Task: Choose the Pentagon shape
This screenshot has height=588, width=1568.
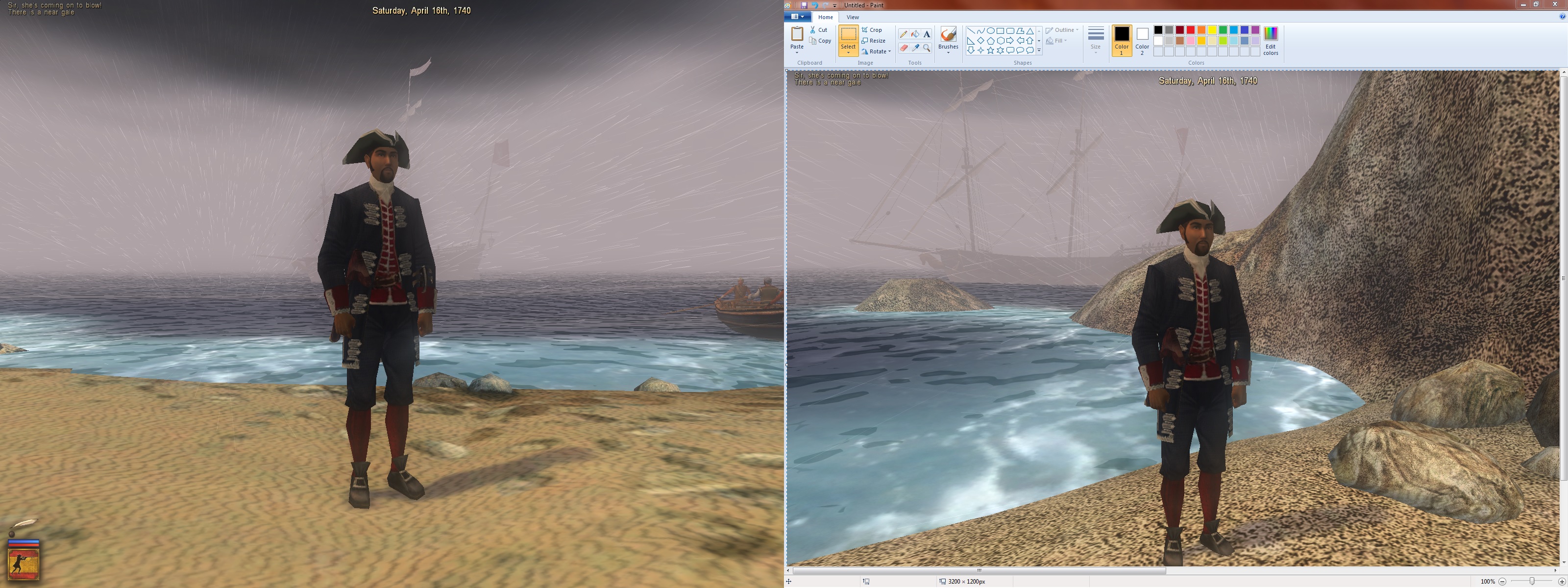Action: [x=990, y=41]
